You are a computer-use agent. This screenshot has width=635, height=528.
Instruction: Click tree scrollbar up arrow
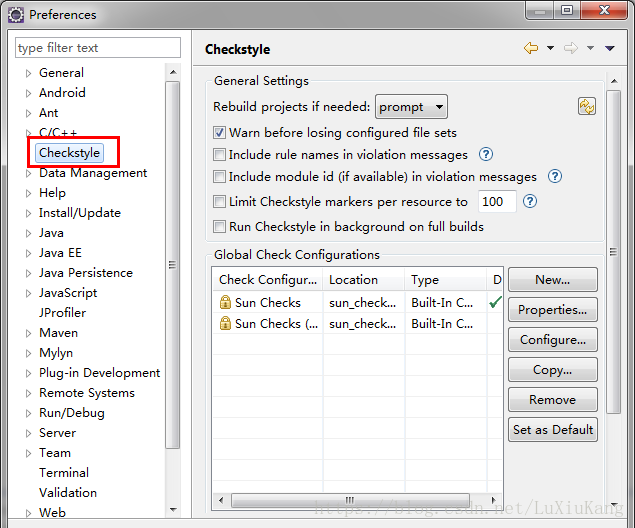coord(173,72)
